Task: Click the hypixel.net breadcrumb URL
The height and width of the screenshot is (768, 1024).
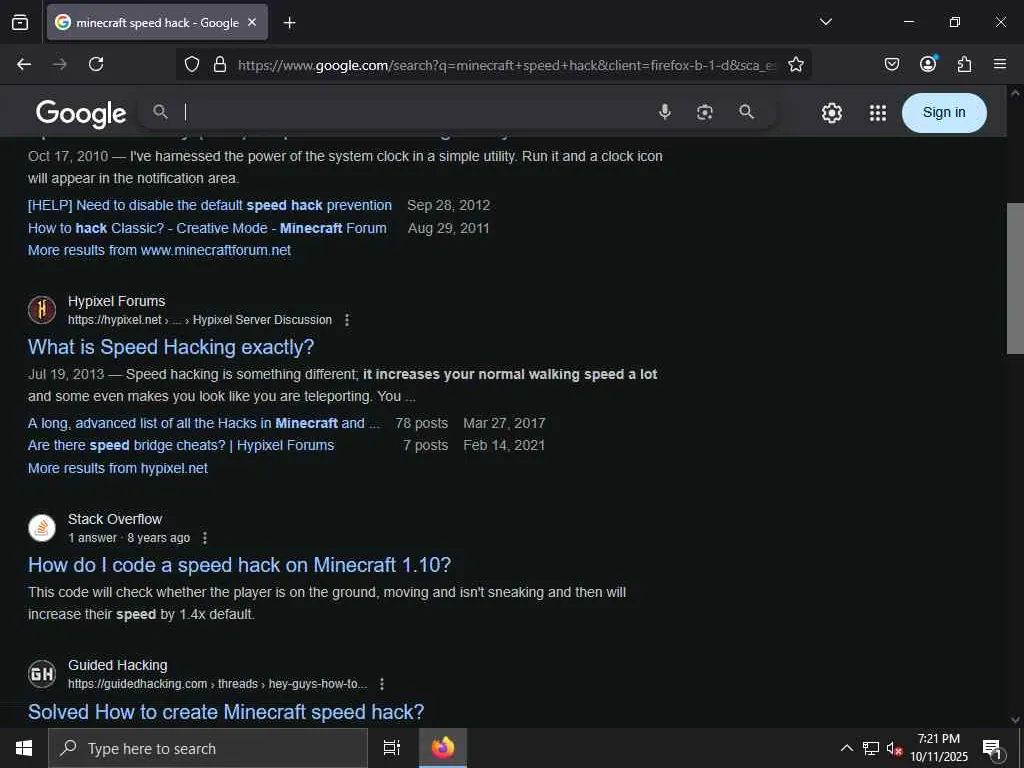Action: click(x=200, y=320)
